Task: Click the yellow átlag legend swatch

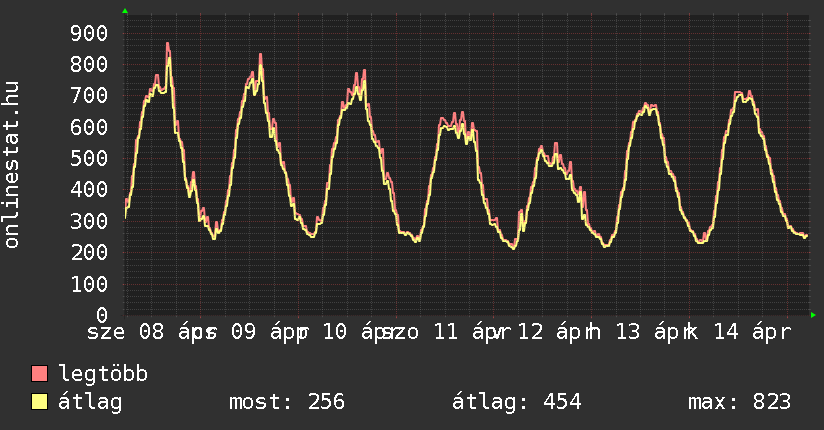Action: coord(40,402)
